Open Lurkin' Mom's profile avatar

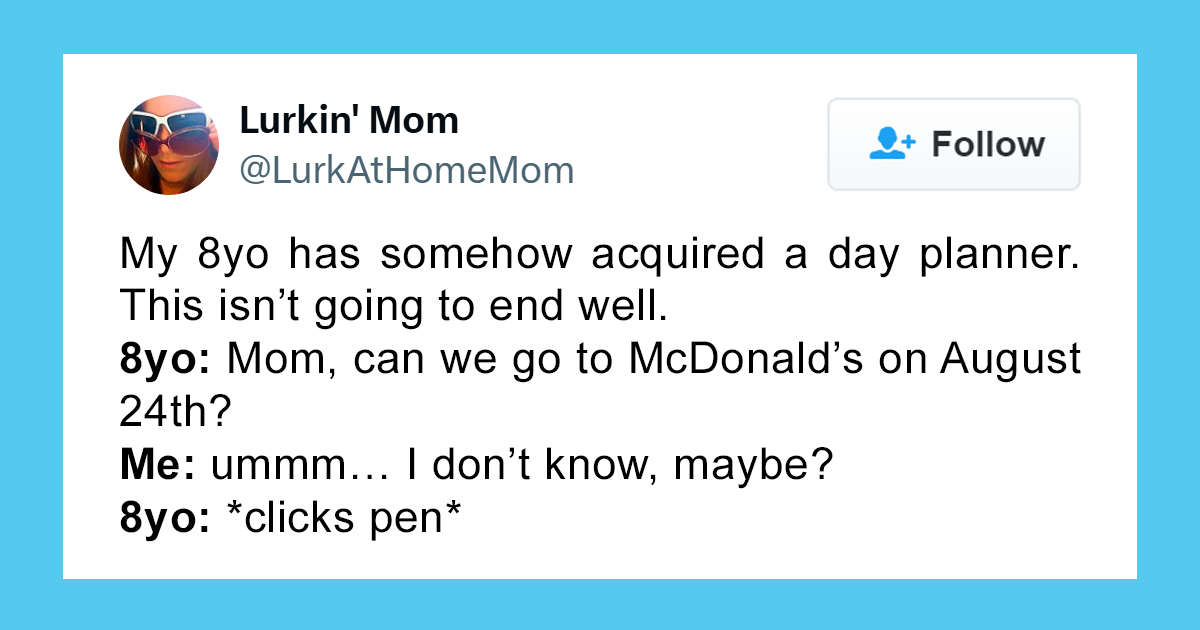[x=169, y=145]
